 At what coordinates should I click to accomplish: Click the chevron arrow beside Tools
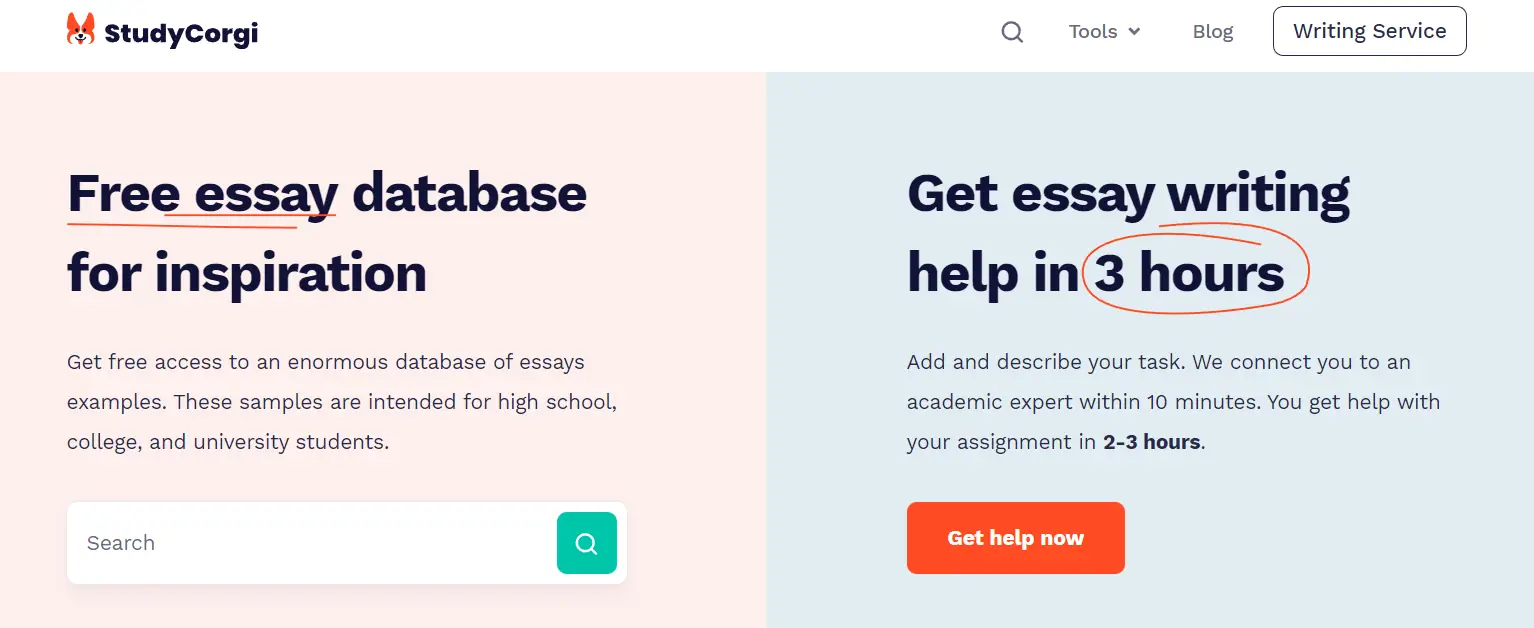[x=1134, y=32]
